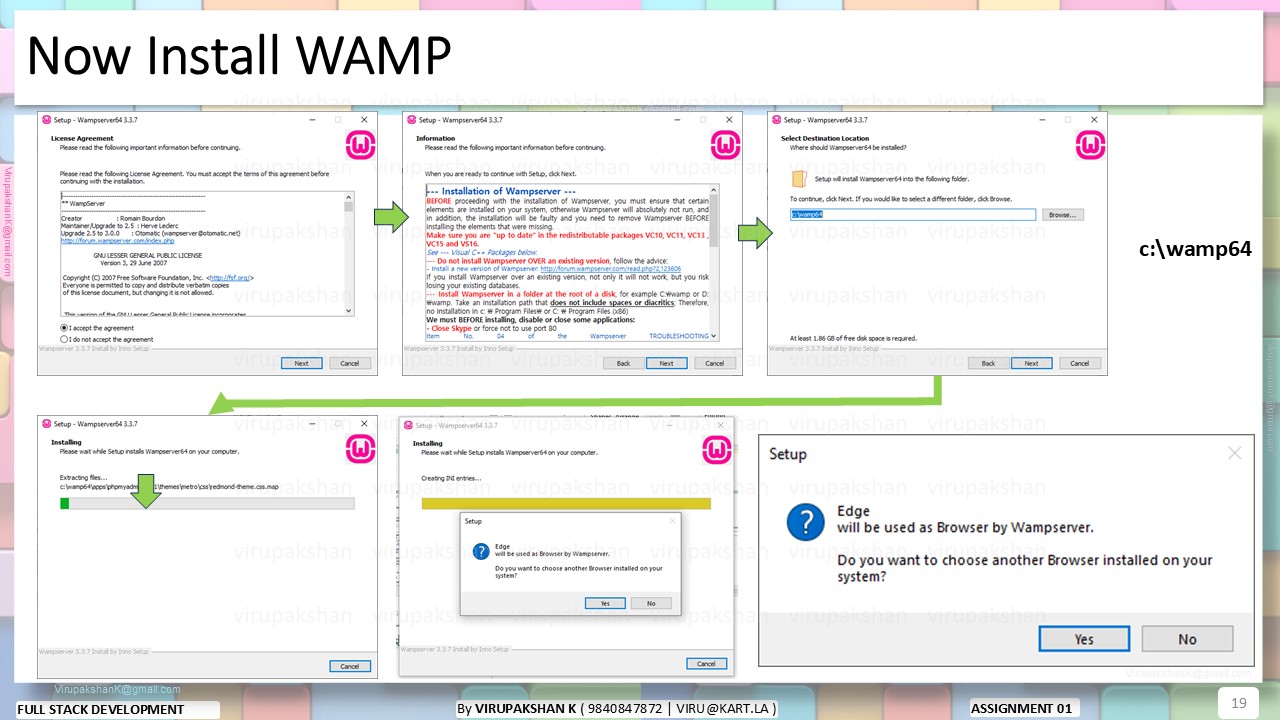Click Yes in the small Setup dialog
Screen dimensions: 1280x720
pos(605,603)
